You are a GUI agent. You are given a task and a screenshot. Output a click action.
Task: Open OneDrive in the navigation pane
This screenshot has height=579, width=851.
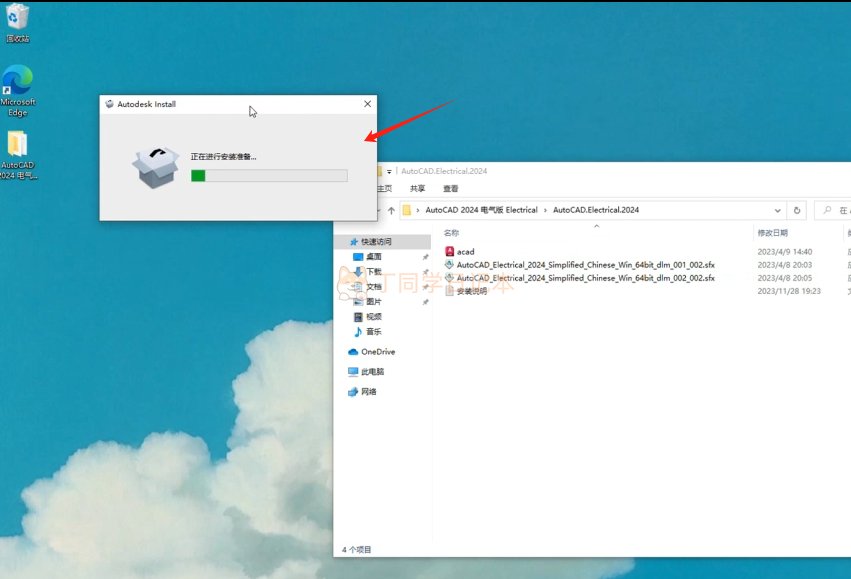coord(377,352)
